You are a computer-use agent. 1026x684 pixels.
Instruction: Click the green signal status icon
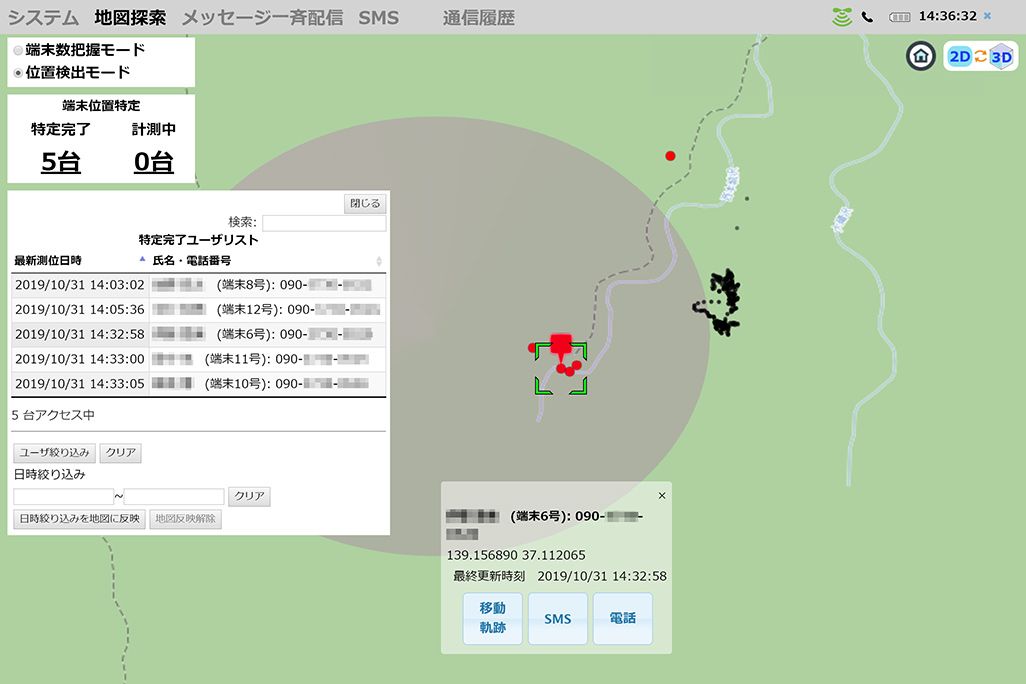pyautogui.click(x=842, y=17)
